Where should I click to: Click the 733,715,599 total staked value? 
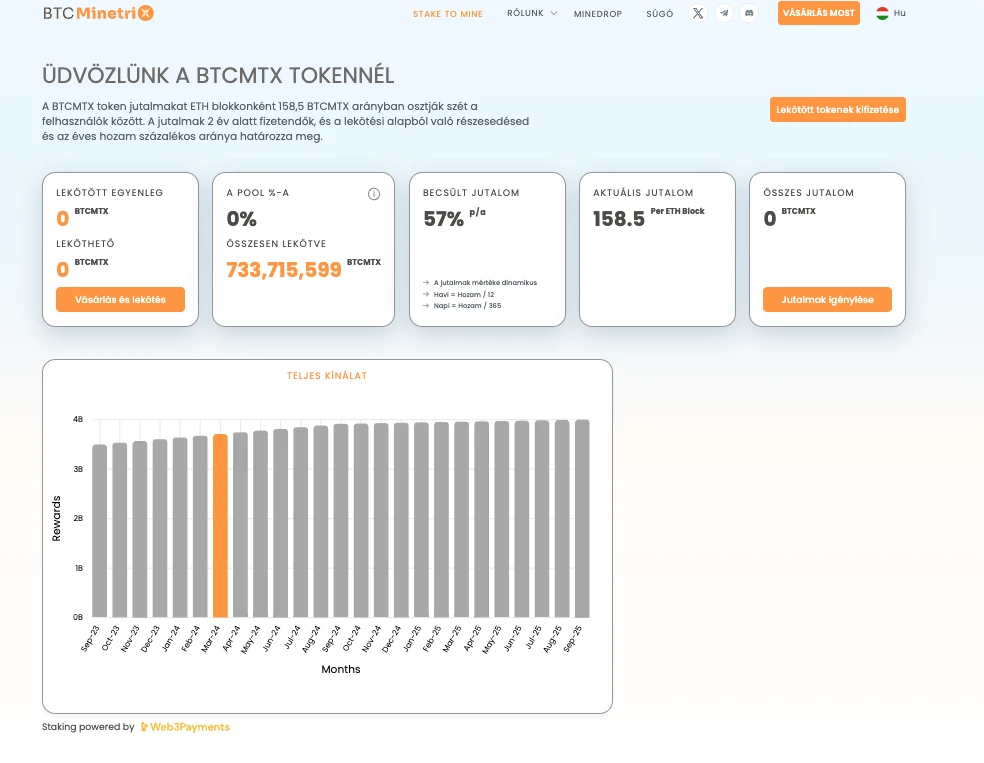click(284, 270)
